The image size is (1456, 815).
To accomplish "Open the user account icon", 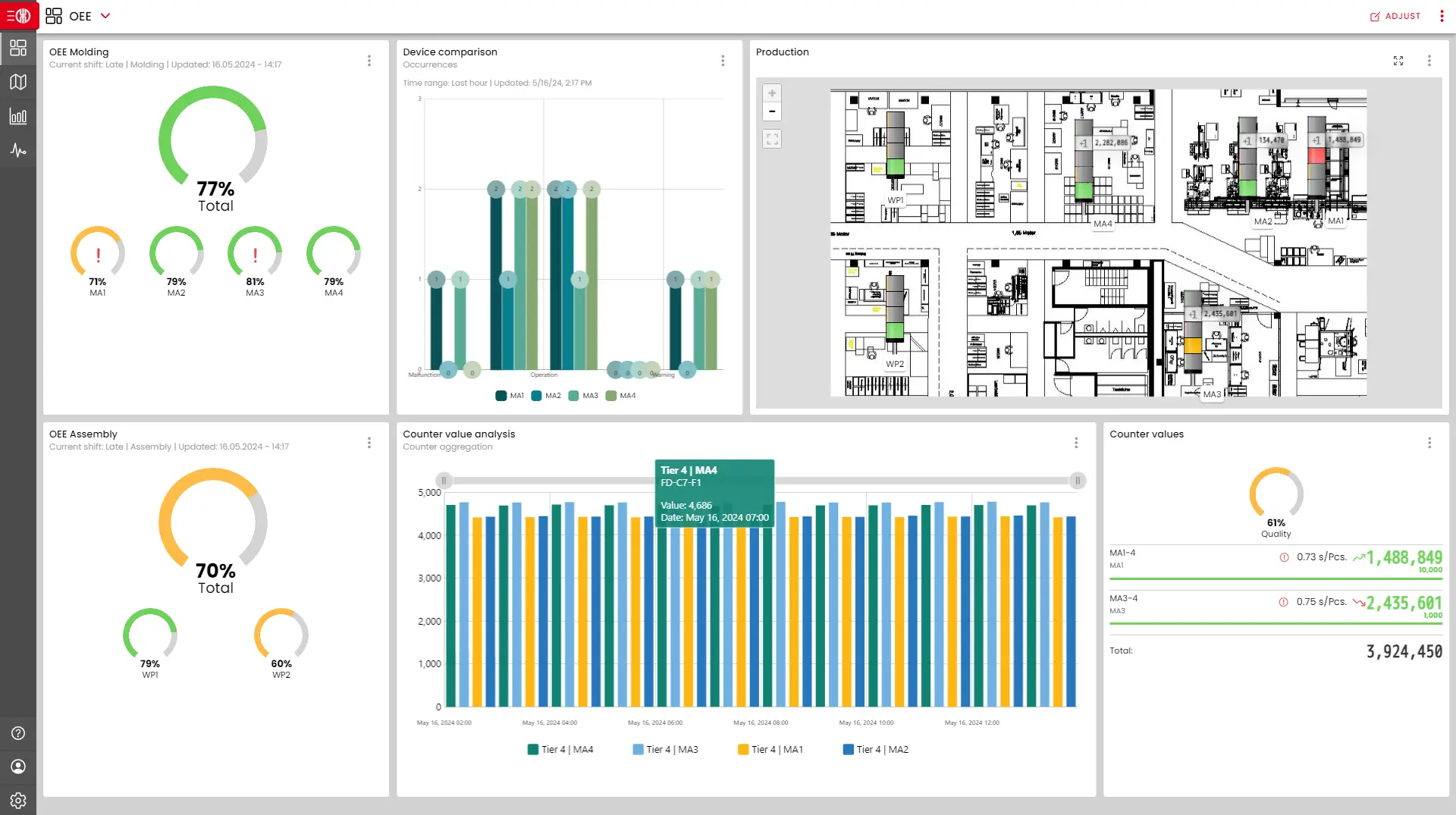I will click(17, 766).
